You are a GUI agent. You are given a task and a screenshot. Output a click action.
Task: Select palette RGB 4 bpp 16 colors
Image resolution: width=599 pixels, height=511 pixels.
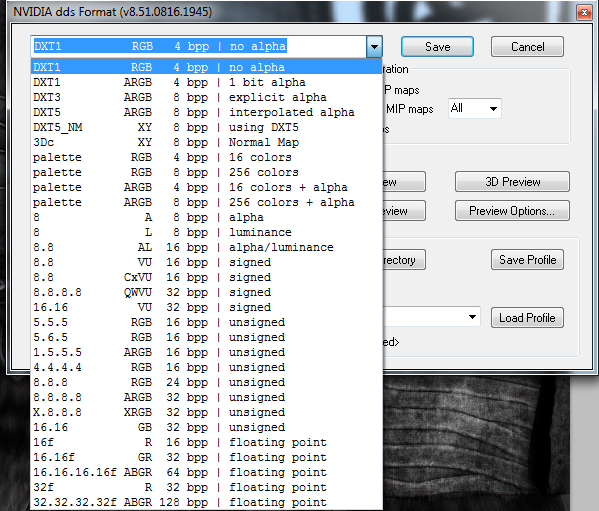(206, 157)
